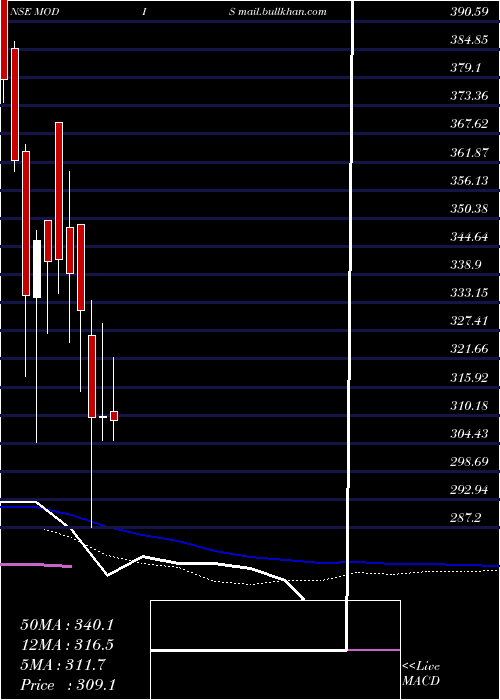
Task: Click the Price : 309.1 readout
Action: click(68, 685)
